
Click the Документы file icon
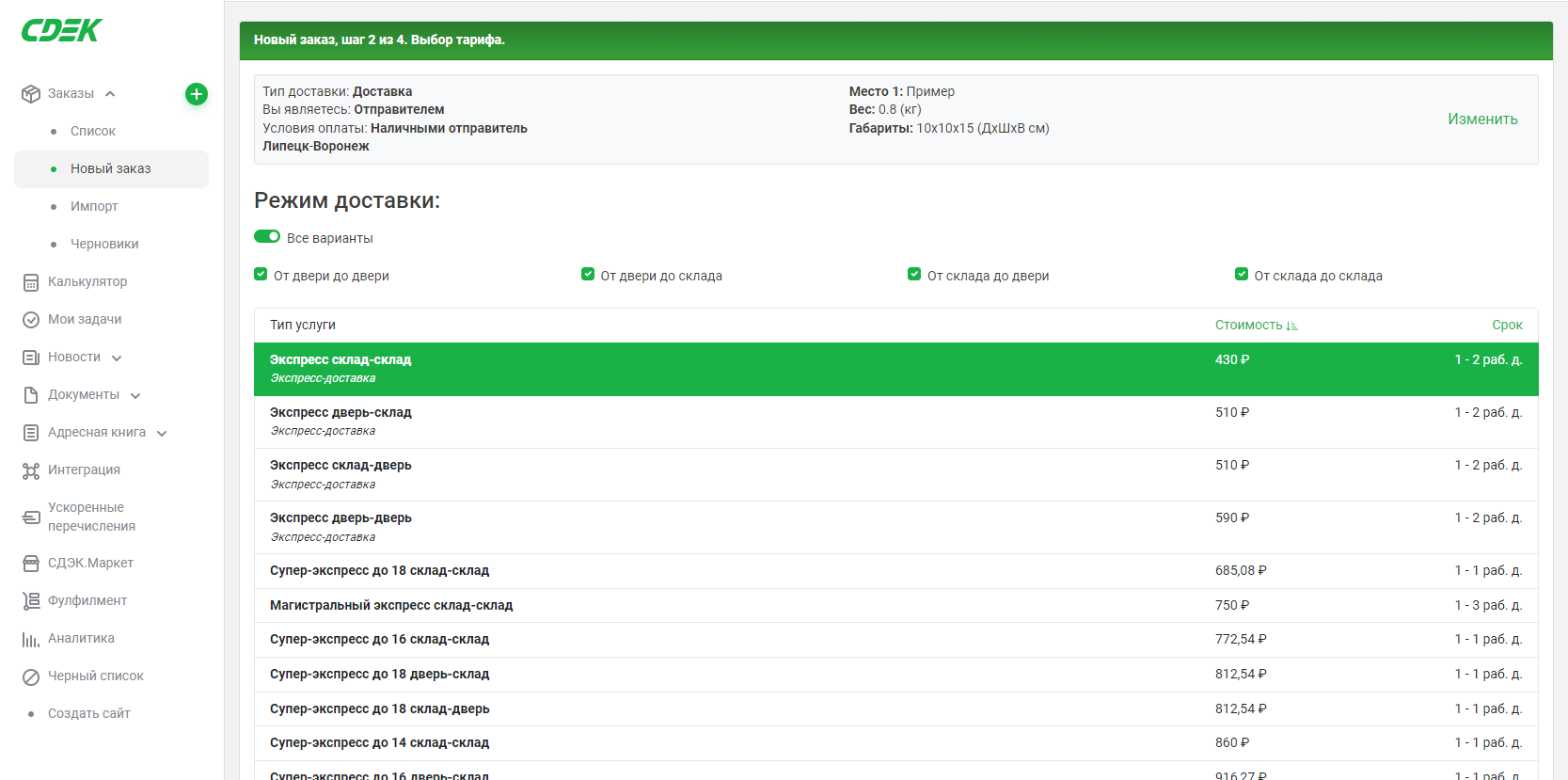click(x=31, y=395)
